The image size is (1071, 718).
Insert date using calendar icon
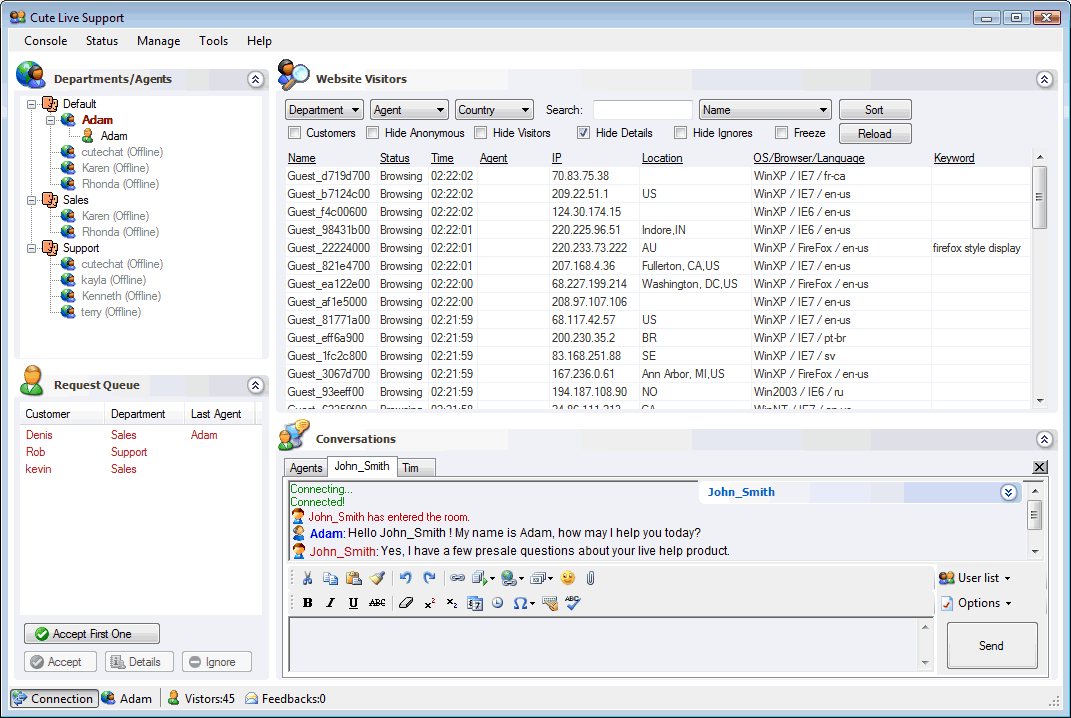[x=475, y=603]
